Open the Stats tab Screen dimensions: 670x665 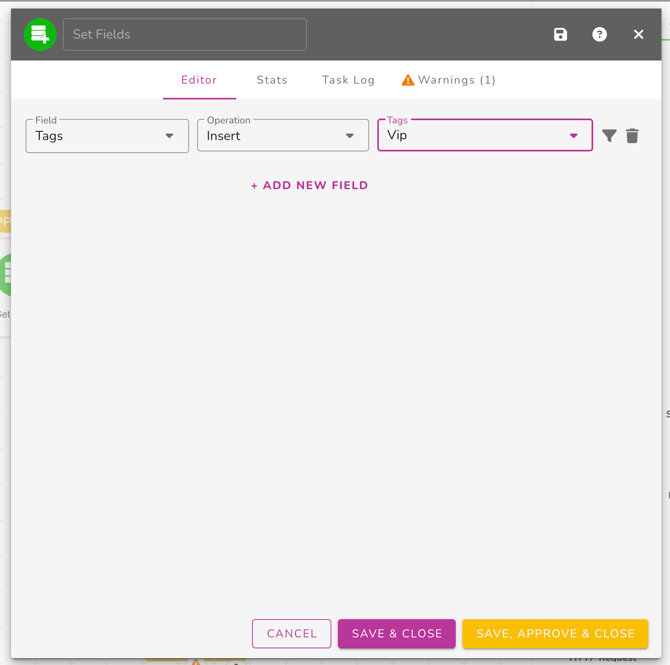[272, 80]
